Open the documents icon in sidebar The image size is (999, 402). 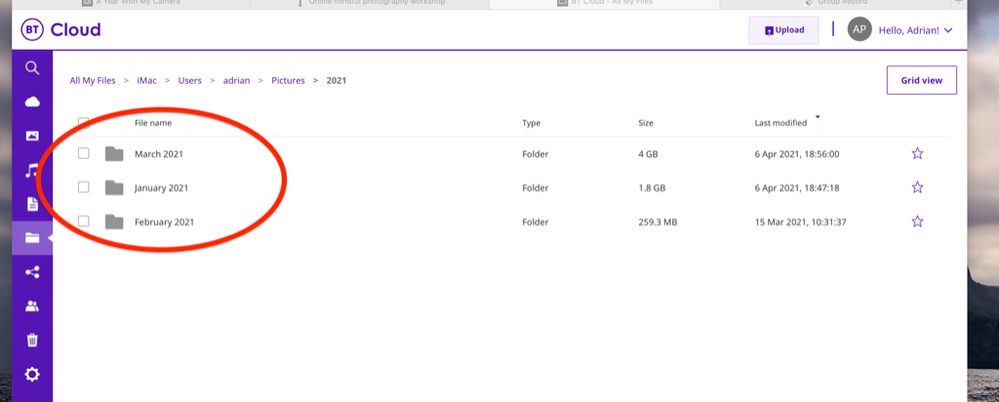(x=32, y=204)
